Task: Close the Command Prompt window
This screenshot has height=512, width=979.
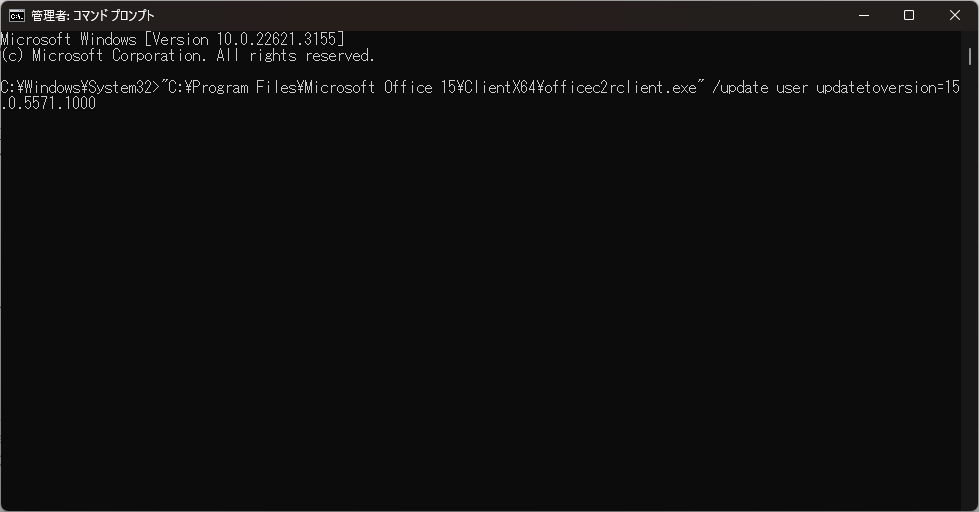Action: point(955,15)
